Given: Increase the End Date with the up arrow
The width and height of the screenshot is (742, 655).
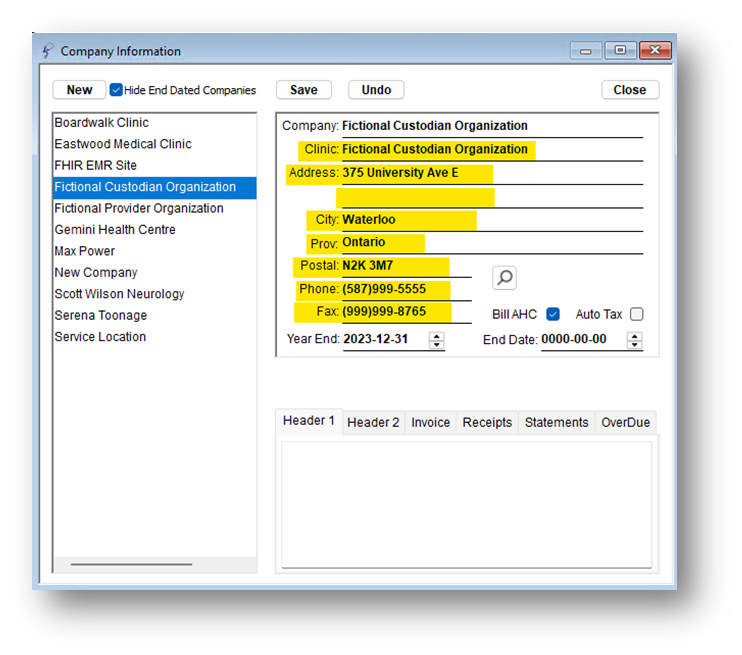Looking at the screenshot, I should pos(634,335).
